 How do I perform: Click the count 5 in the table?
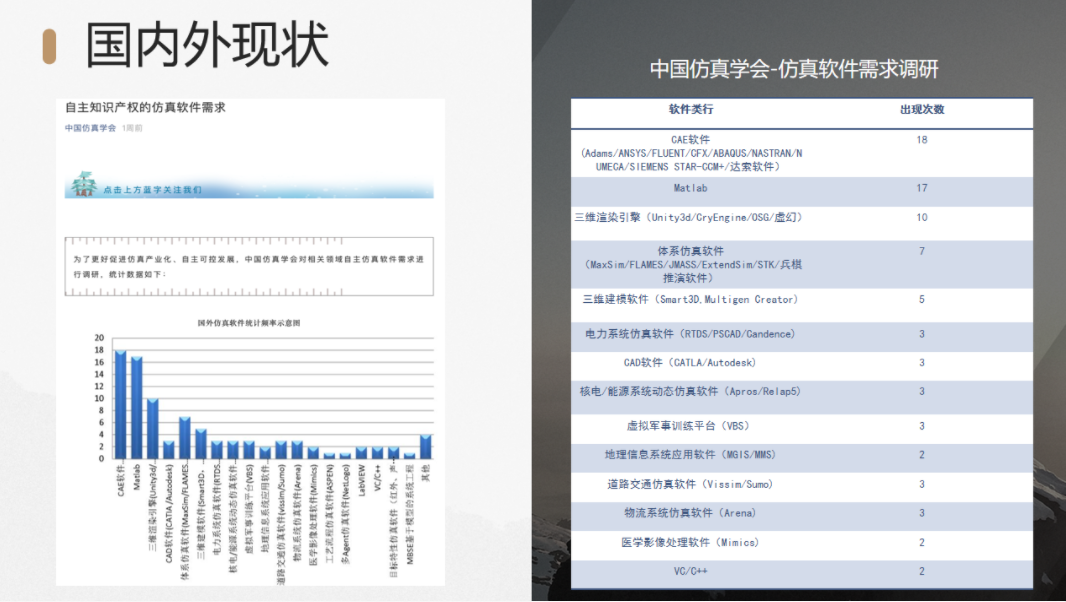(x=922, y=299)
